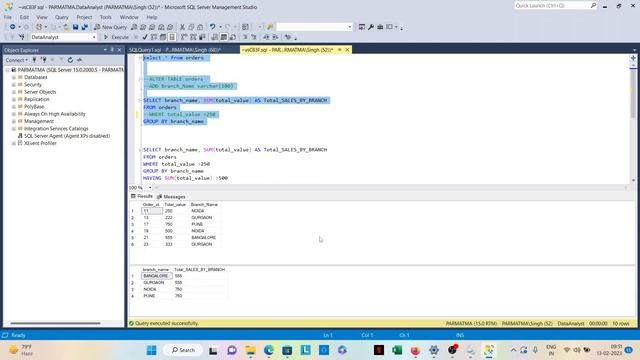640x360 pixels.
Task: Open the Connect dropdown in Object Explorer
Action: click(17, 60)
